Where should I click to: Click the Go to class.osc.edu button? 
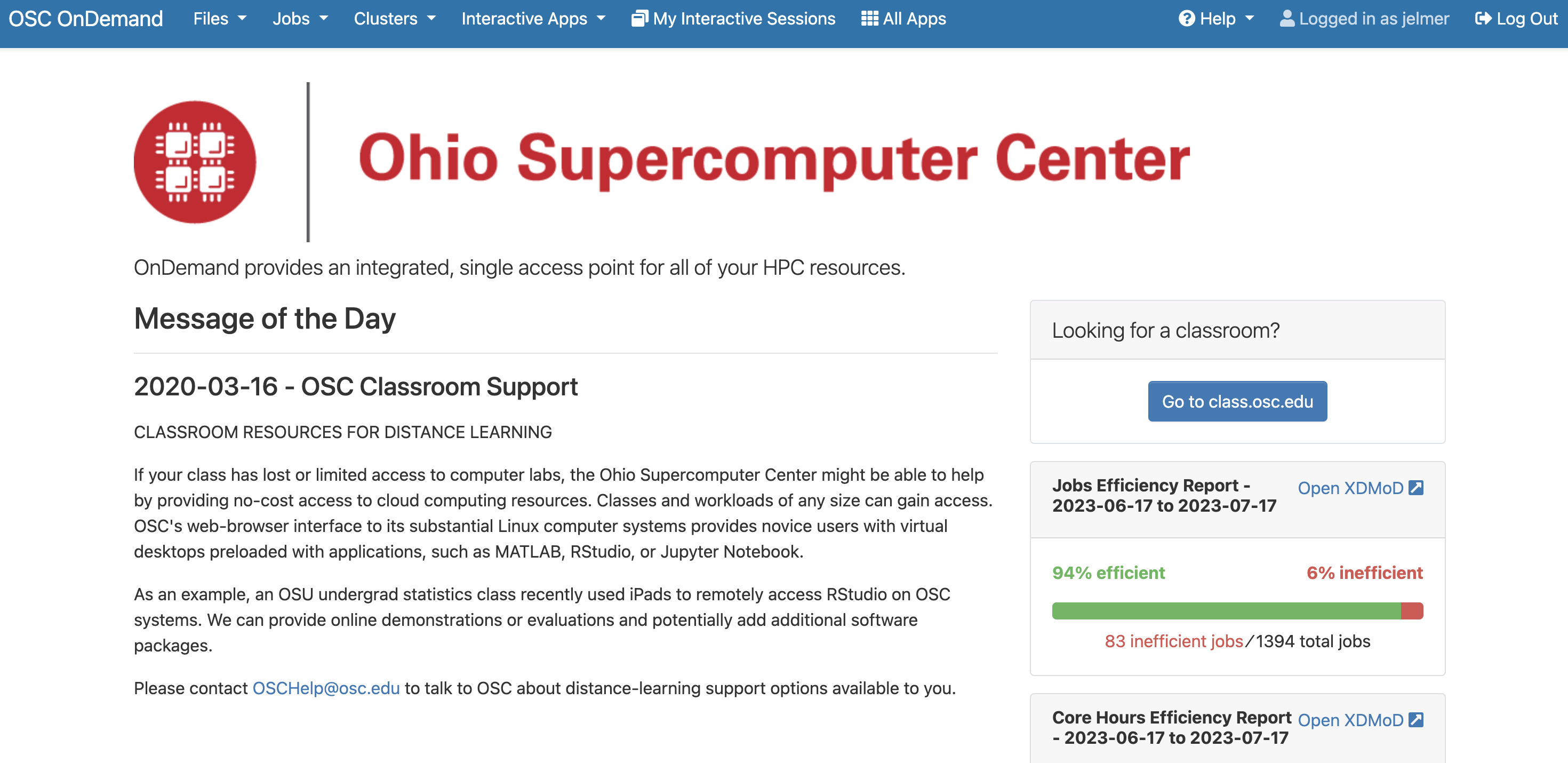tap(1237, 401)
